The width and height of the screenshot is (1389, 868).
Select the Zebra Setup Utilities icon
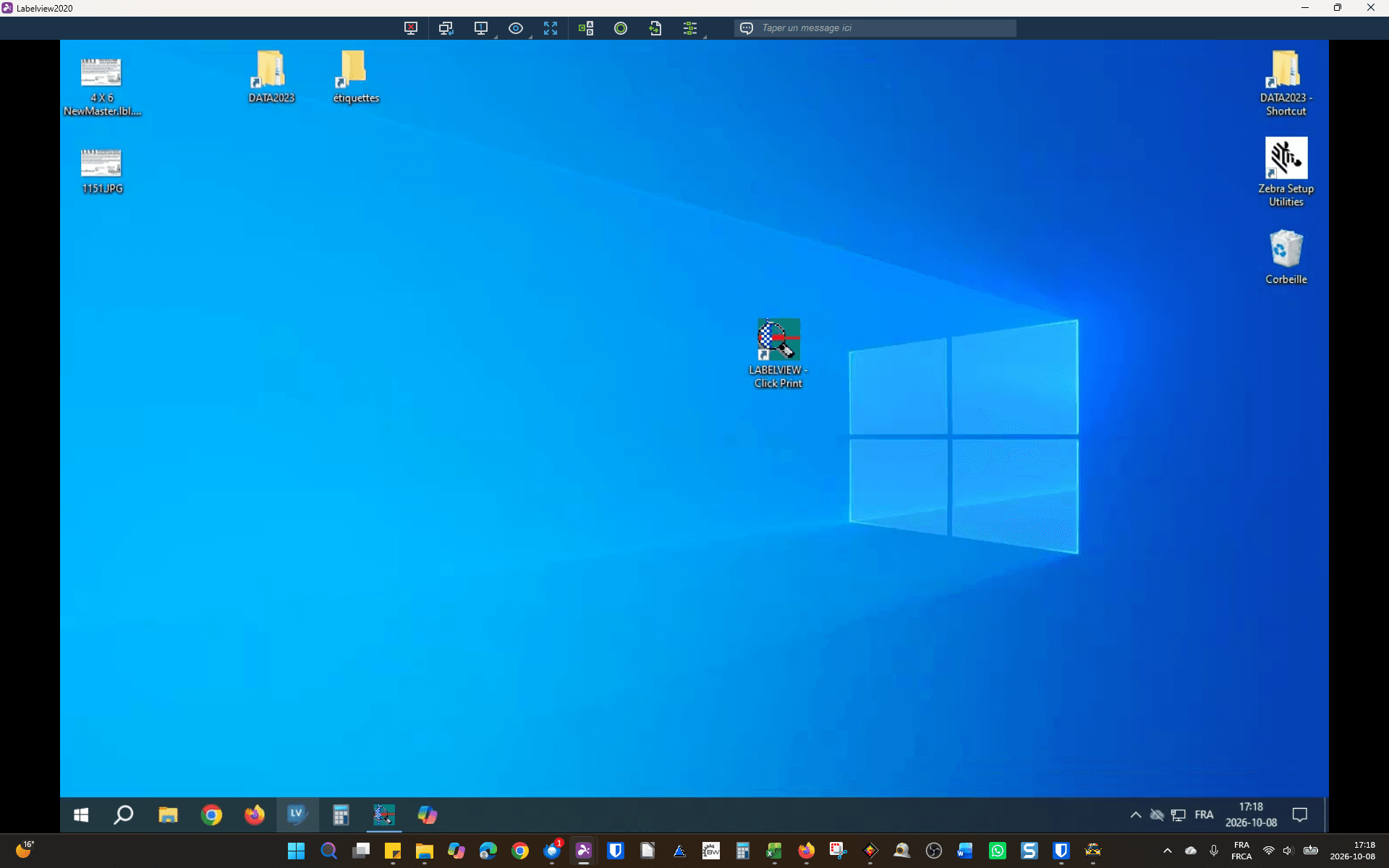pyautogui.click(x=1286, y=172)
